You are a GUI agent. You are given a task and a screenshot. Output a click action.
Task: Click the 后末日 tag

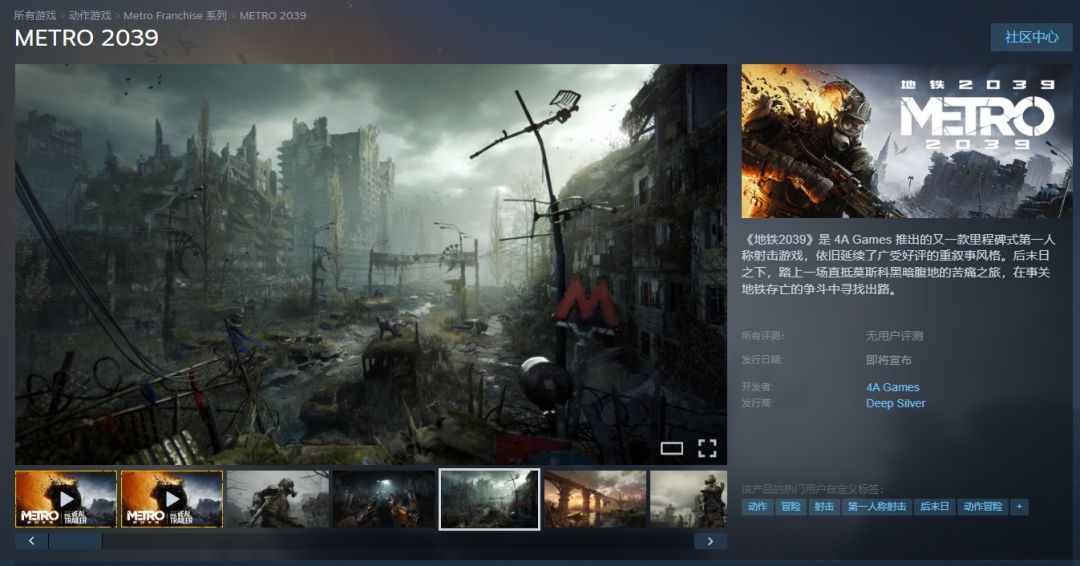935,507
